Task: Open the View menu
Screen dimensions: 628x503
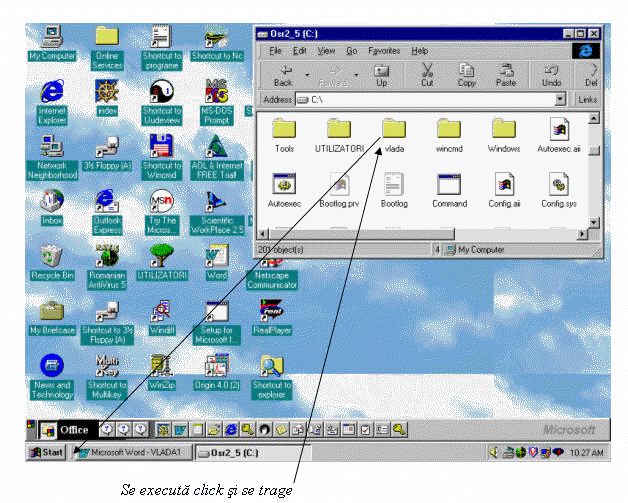Action: tap(326, 50)
